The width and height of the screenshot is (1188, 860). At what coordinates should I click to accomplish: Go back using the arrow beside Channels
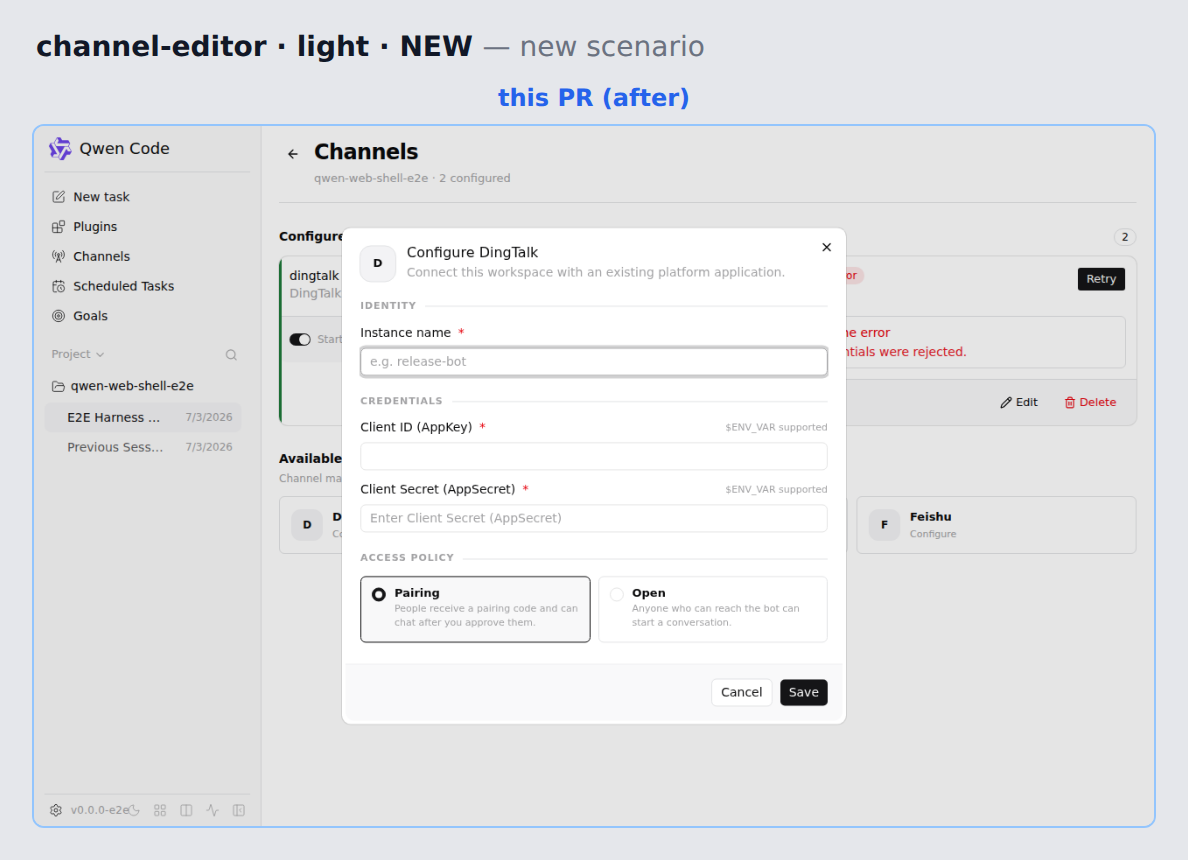point(293,154)
